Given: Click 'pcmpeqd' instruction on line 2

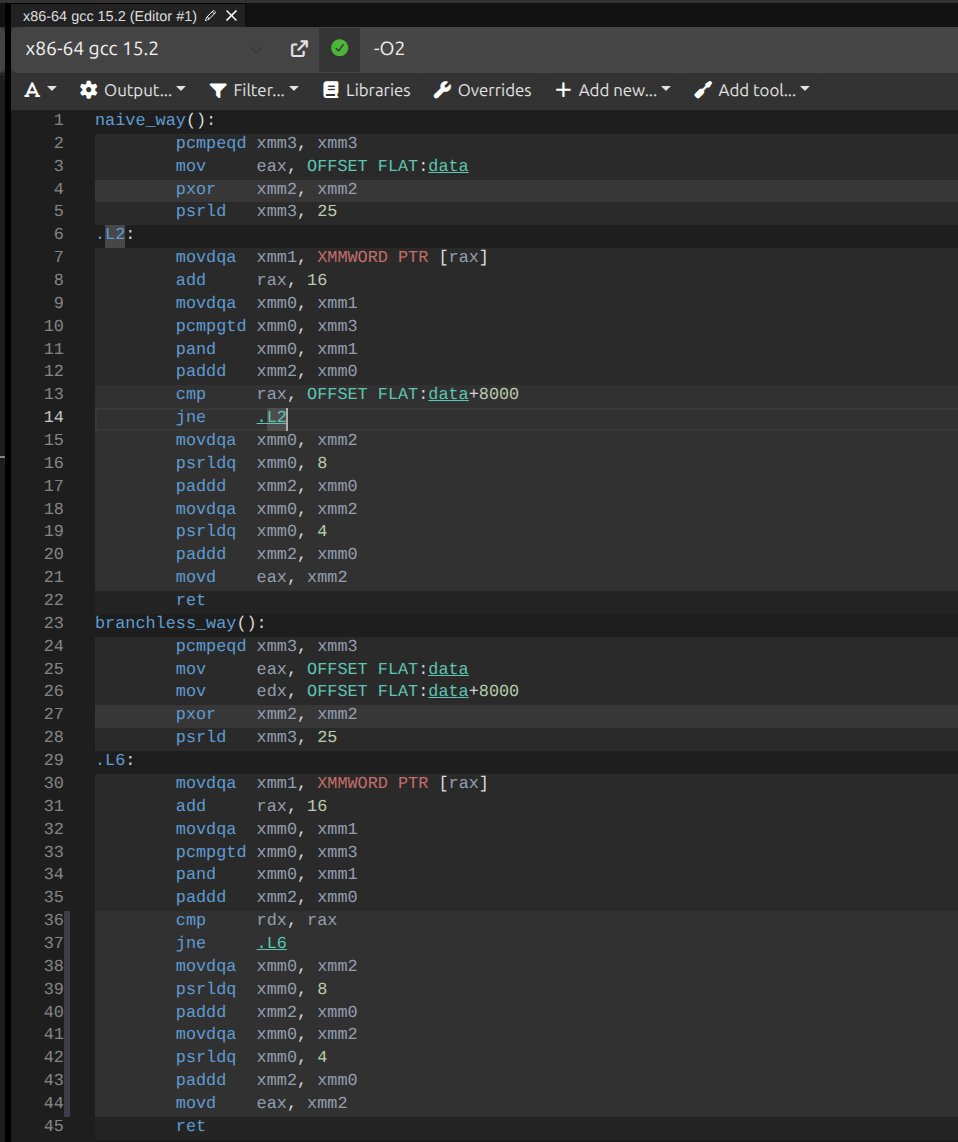Looking at the screenshot, I should [211, 143].
